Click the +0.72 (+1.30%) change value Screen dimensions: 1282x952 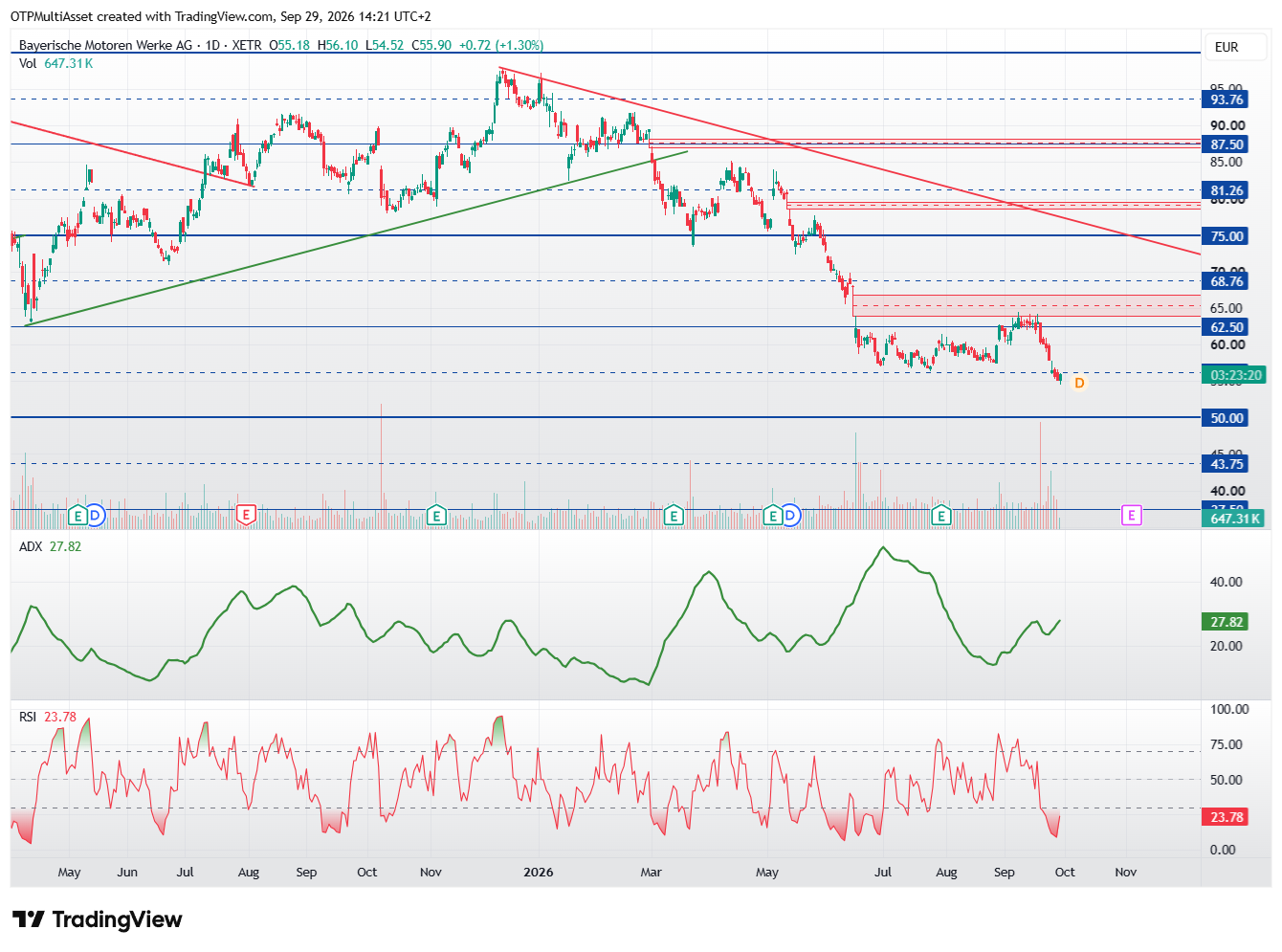tap(501, 45)
